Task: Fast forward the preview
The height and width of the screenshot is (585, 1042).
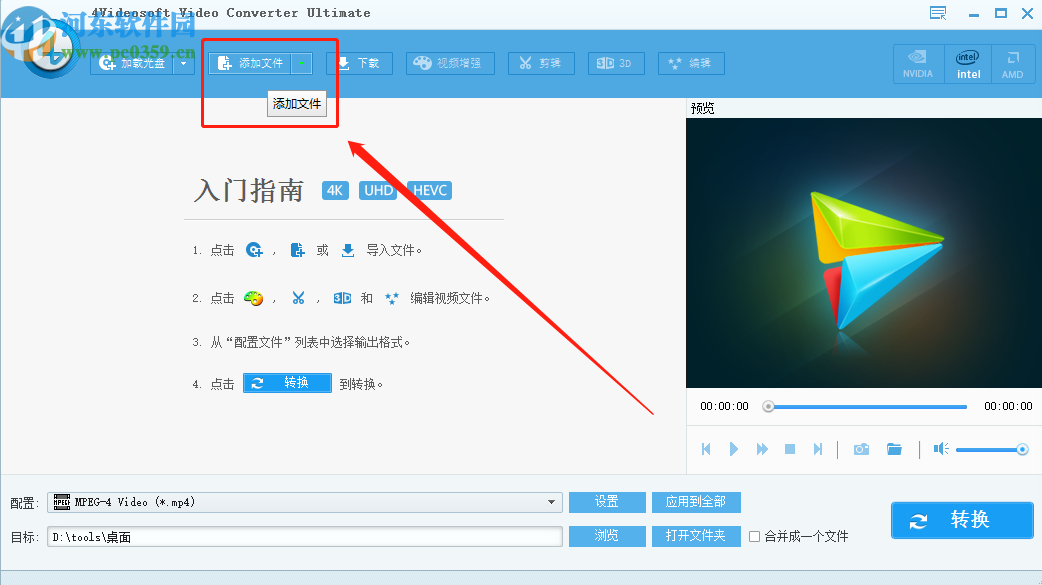Action: 762,449
